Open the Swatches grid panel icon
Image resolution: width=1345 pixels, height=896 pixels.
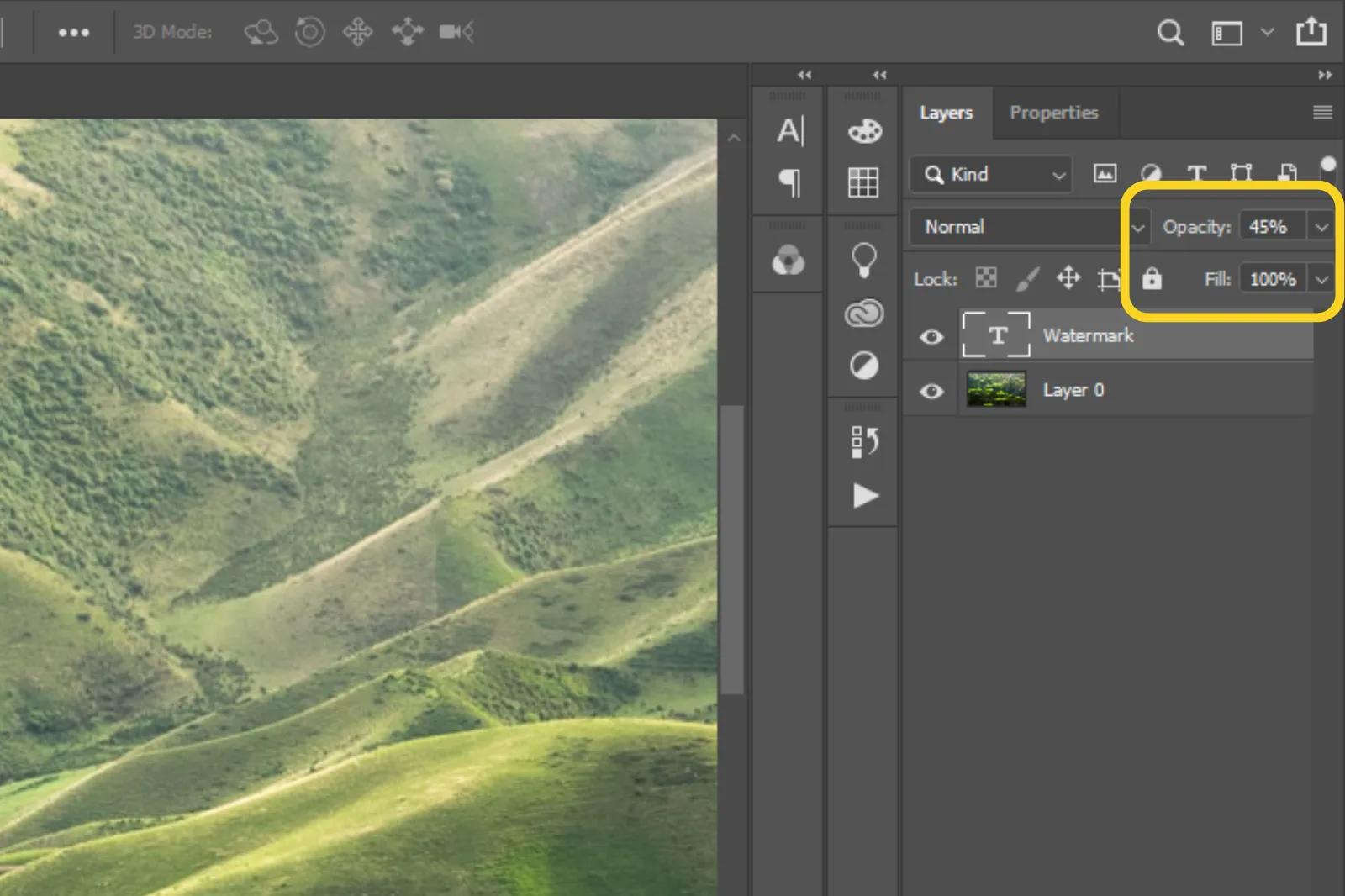[x=863, y=182]
